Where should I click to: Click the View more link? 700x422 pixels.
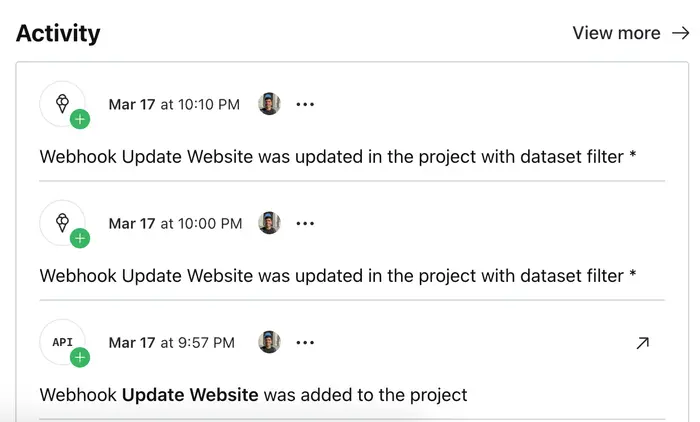(616, 33)
